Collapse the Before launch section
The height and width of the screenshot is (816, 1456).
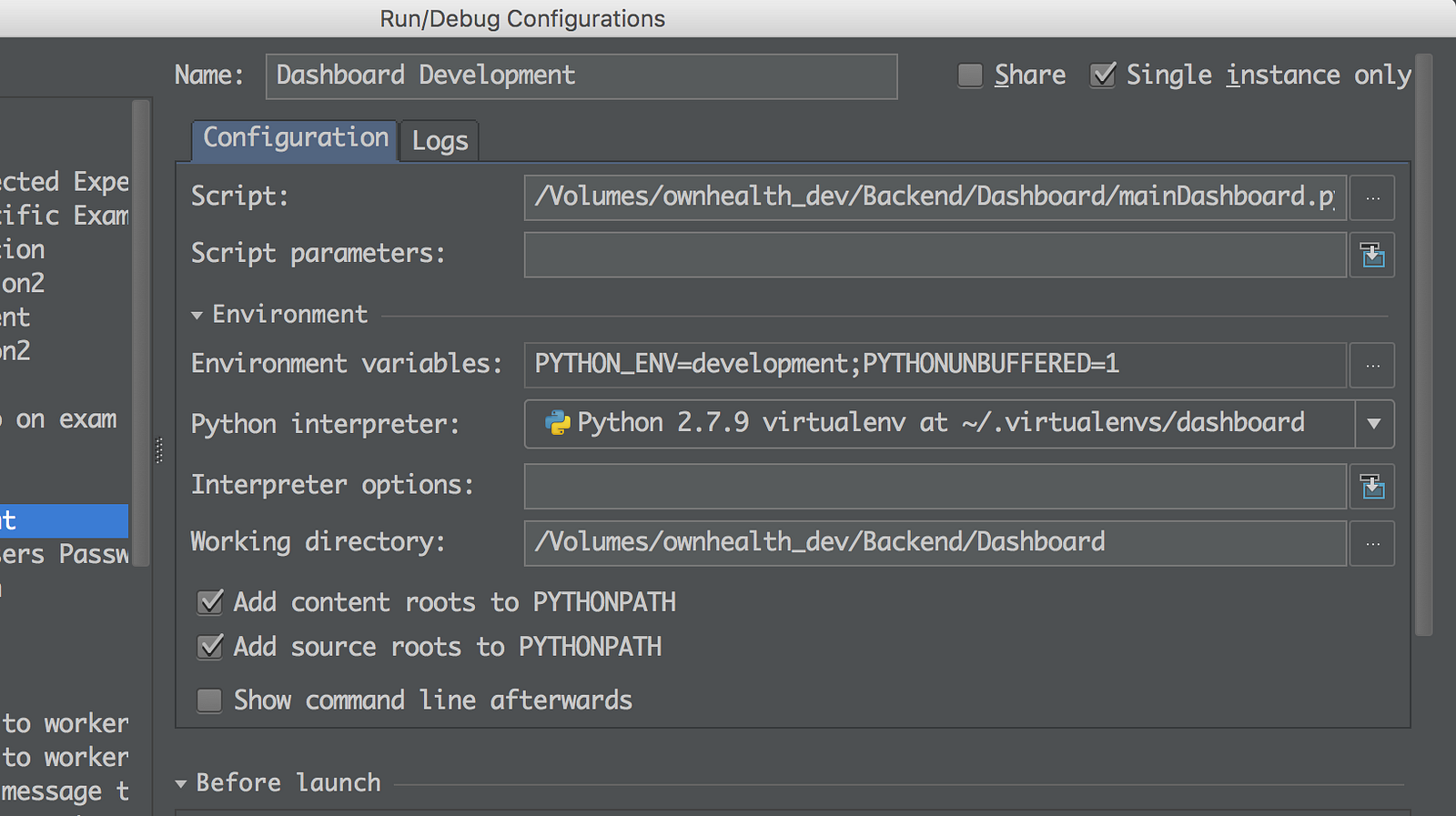[180, 783]
